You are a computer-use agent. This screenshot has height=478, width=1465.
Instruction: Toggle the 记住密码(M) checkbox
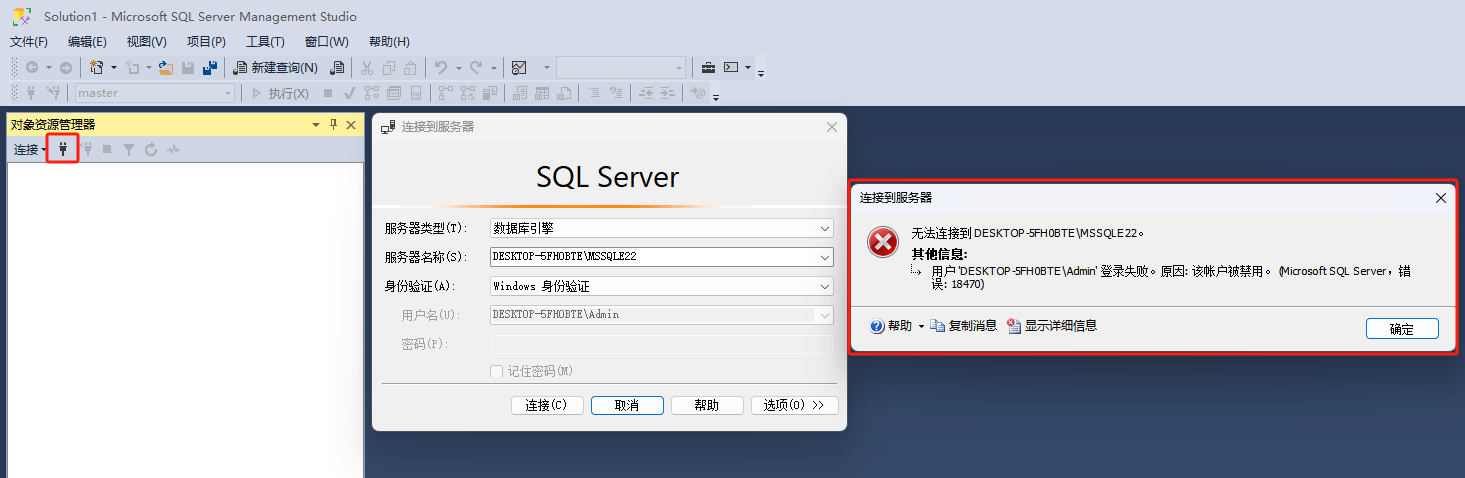(x=496, y=371)
